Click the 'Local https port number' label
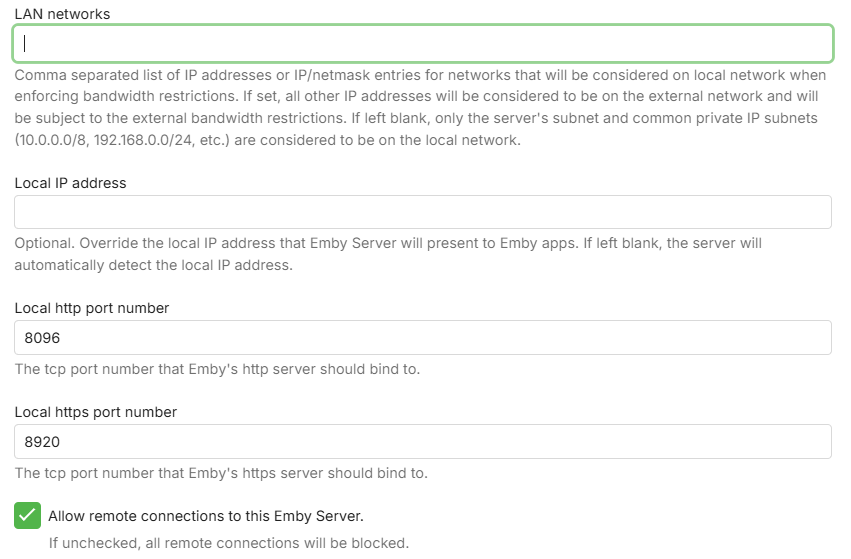Image resolution: width=851 pixels, height=559 pixels. tap(95, 412)
